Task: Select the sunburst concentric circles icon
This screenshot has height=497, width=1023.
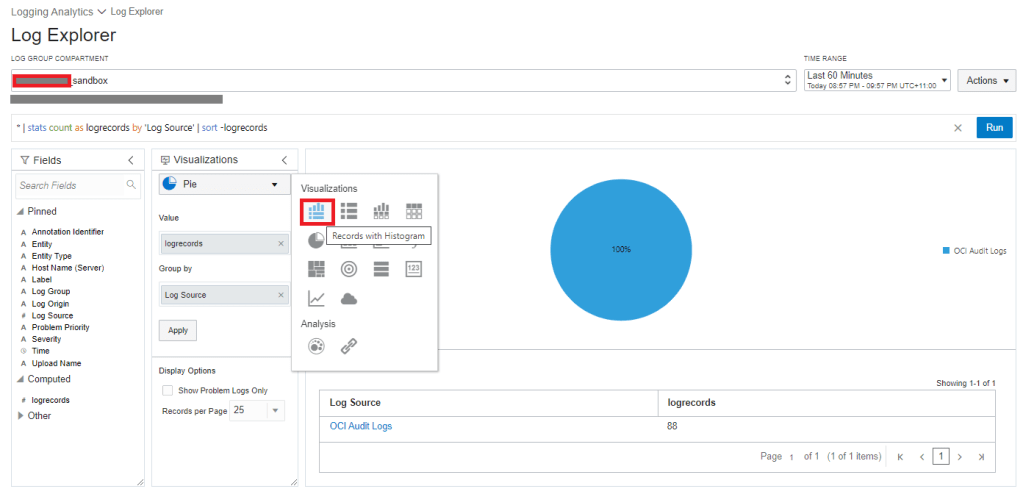Action: (x=349, y=268)
